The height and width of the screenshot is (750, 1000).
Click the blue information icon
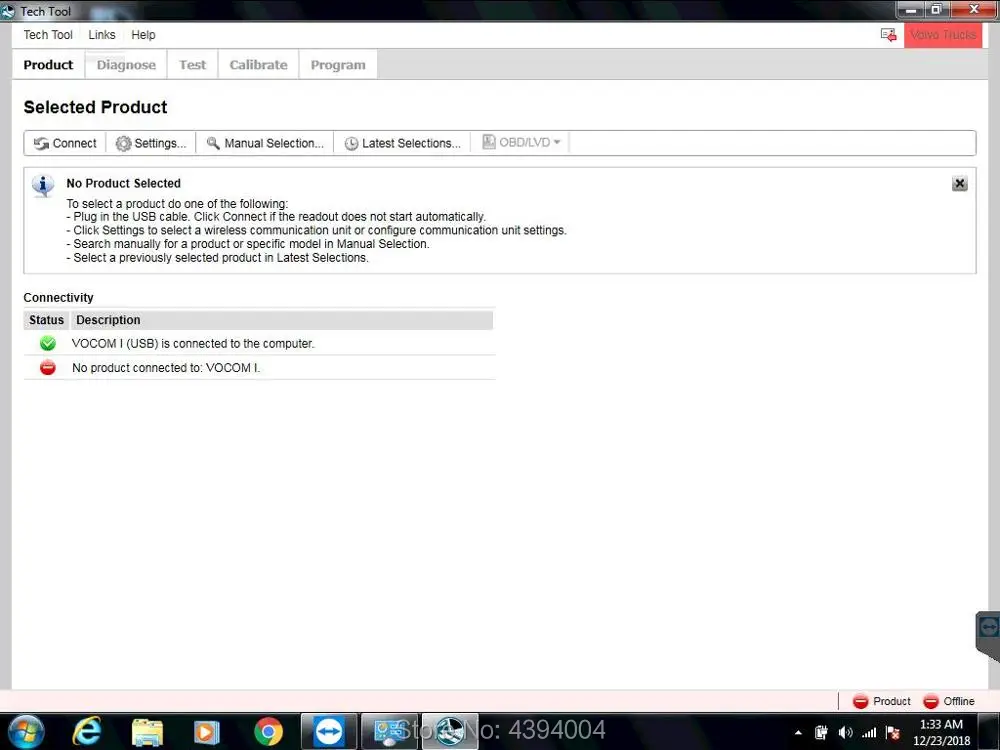click(x=43, y=186)
